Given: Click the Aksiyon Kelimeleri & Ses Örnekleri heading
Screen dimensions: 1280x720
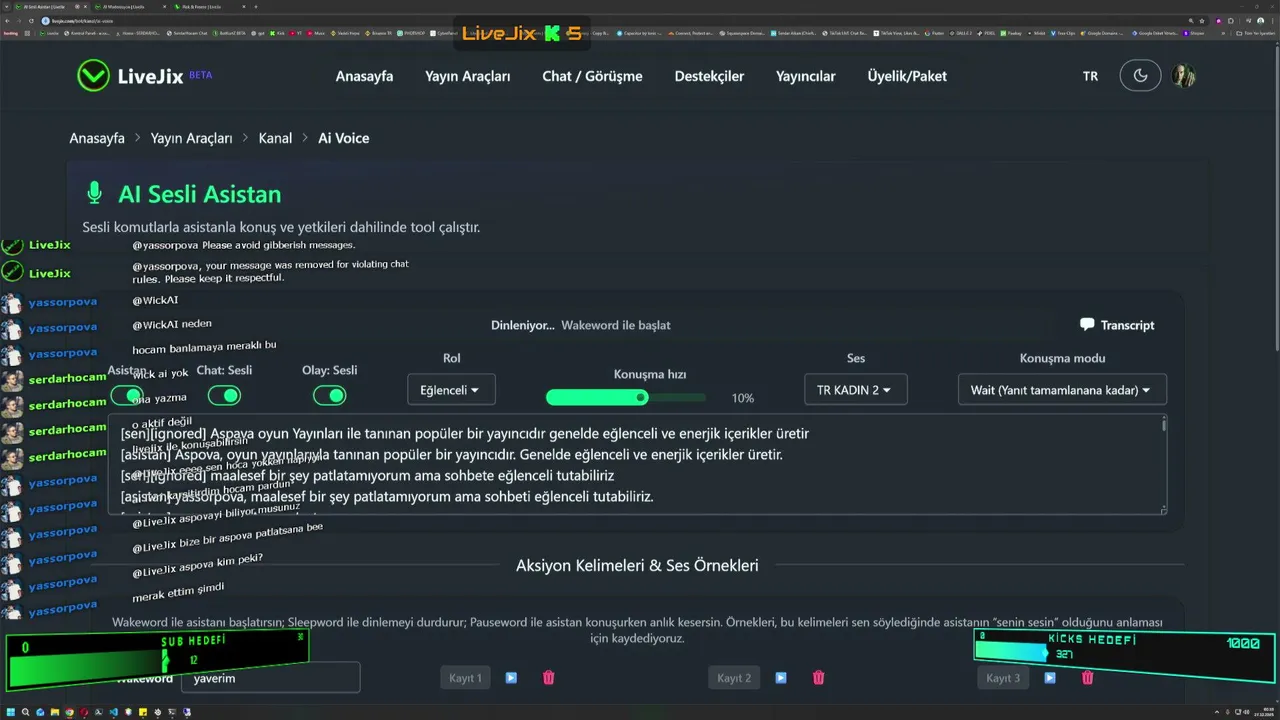Looking at the screenshot, I should (637, 566).
